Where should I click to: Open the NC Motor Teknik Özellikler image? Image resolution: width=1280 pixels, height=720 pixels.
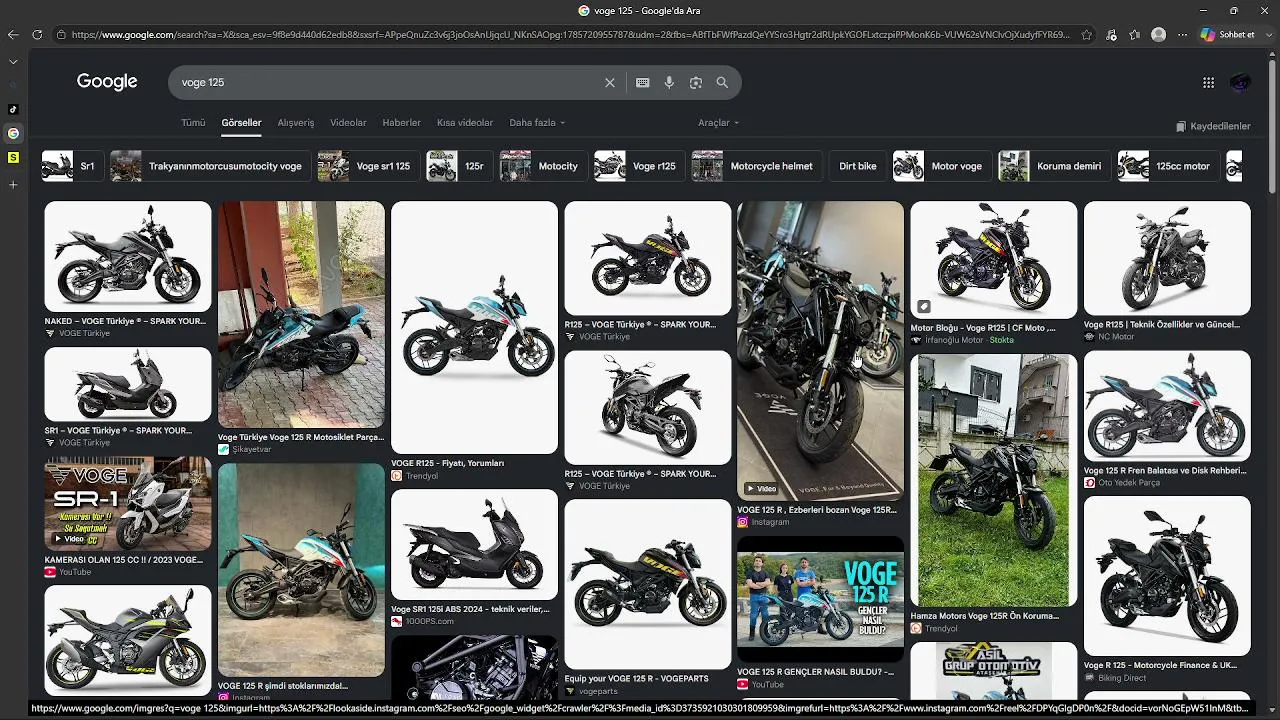click(1167, 258)
